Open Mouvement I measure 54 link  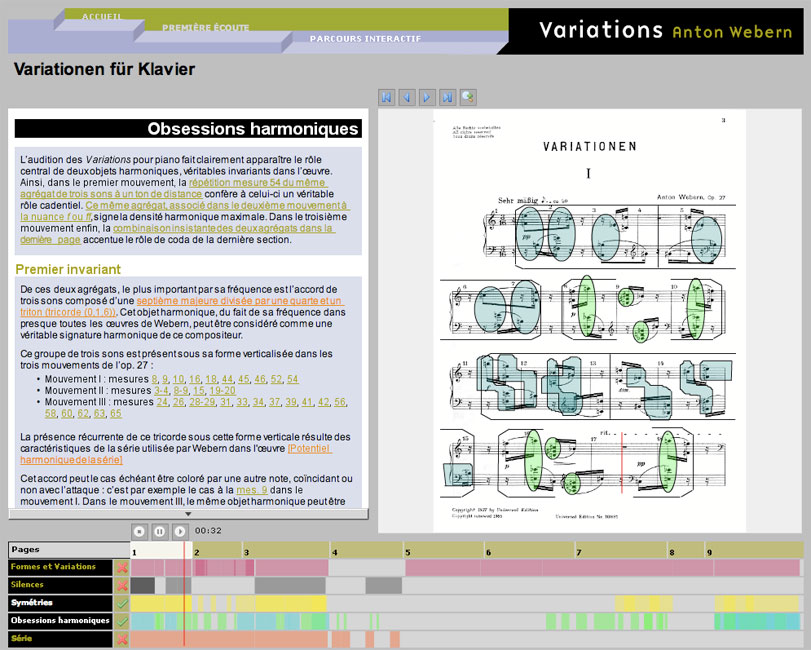pyautogui.click(x=293, y=379)
